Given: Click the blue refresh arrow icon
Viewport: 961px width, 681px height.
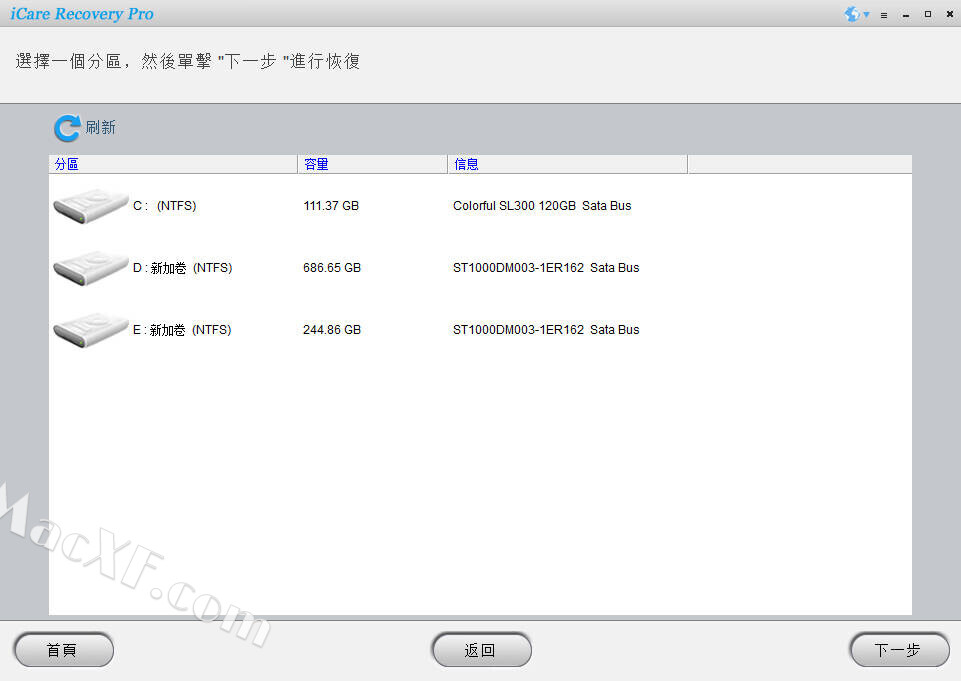Looking at the screenshot, I should (67, 128).
